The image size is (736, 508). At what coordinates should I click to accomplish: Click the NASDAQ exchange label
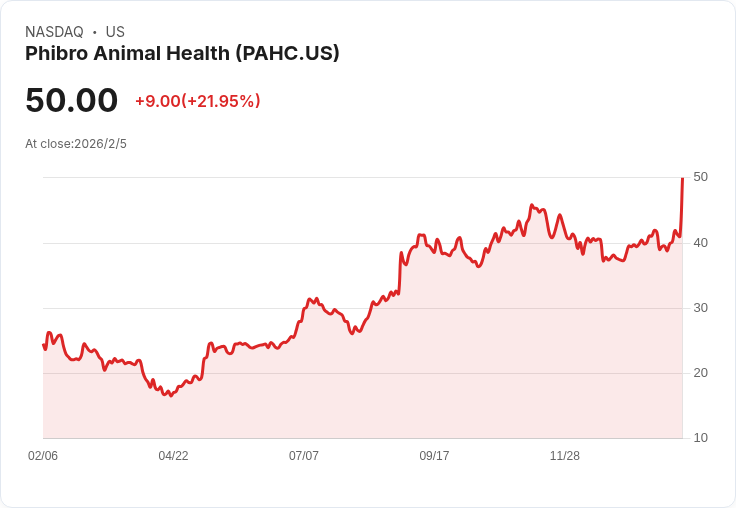(54, 32)
